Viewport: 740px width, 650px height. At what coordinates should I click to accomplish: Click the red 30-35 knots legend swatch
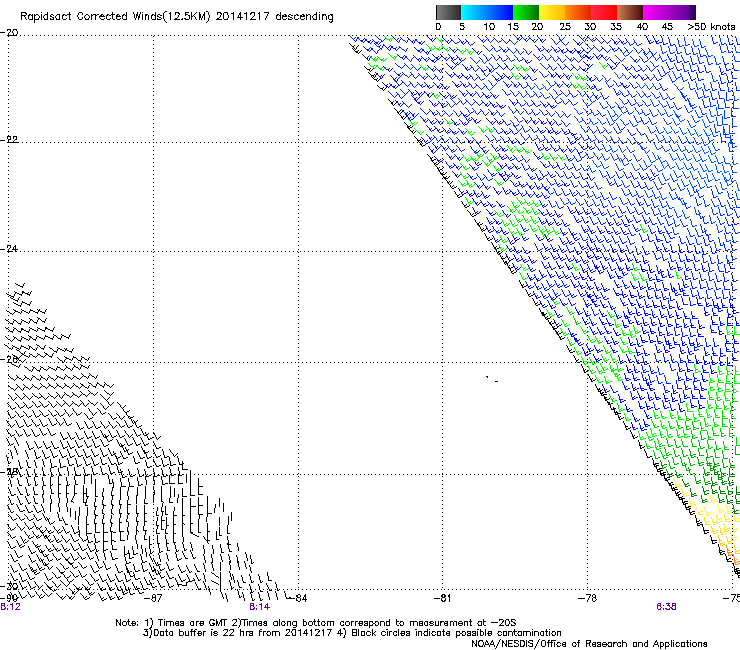tap(604, 12)
